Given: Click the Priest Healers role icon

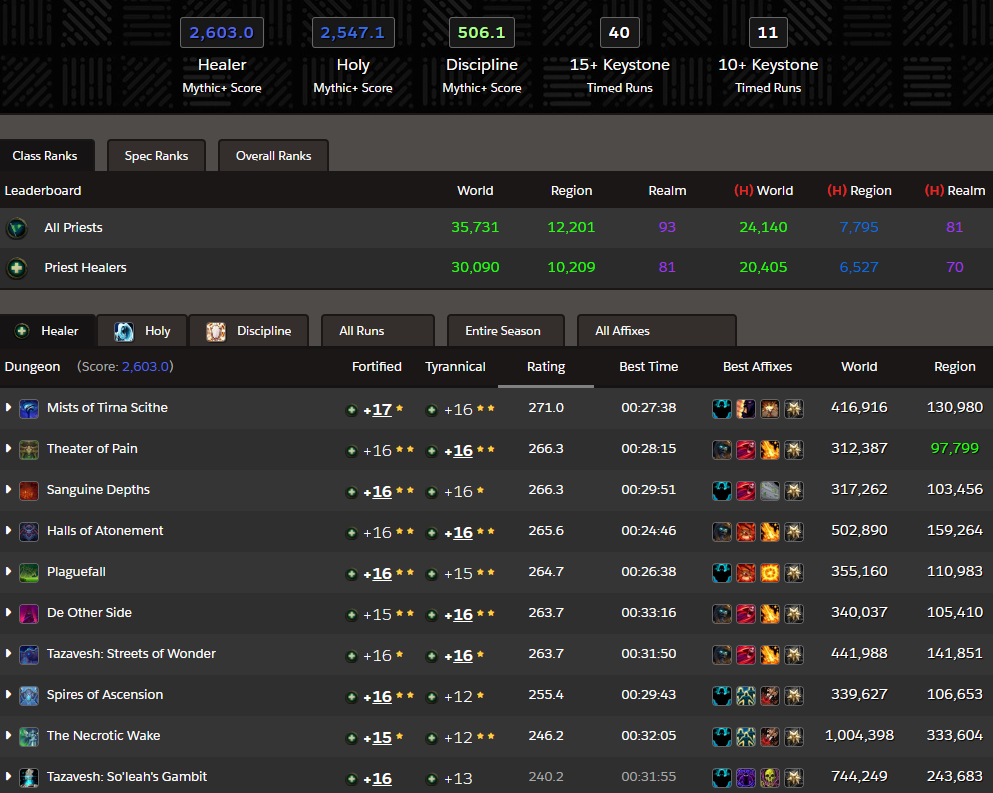Looking at the screenshot, I should [17, 268].
